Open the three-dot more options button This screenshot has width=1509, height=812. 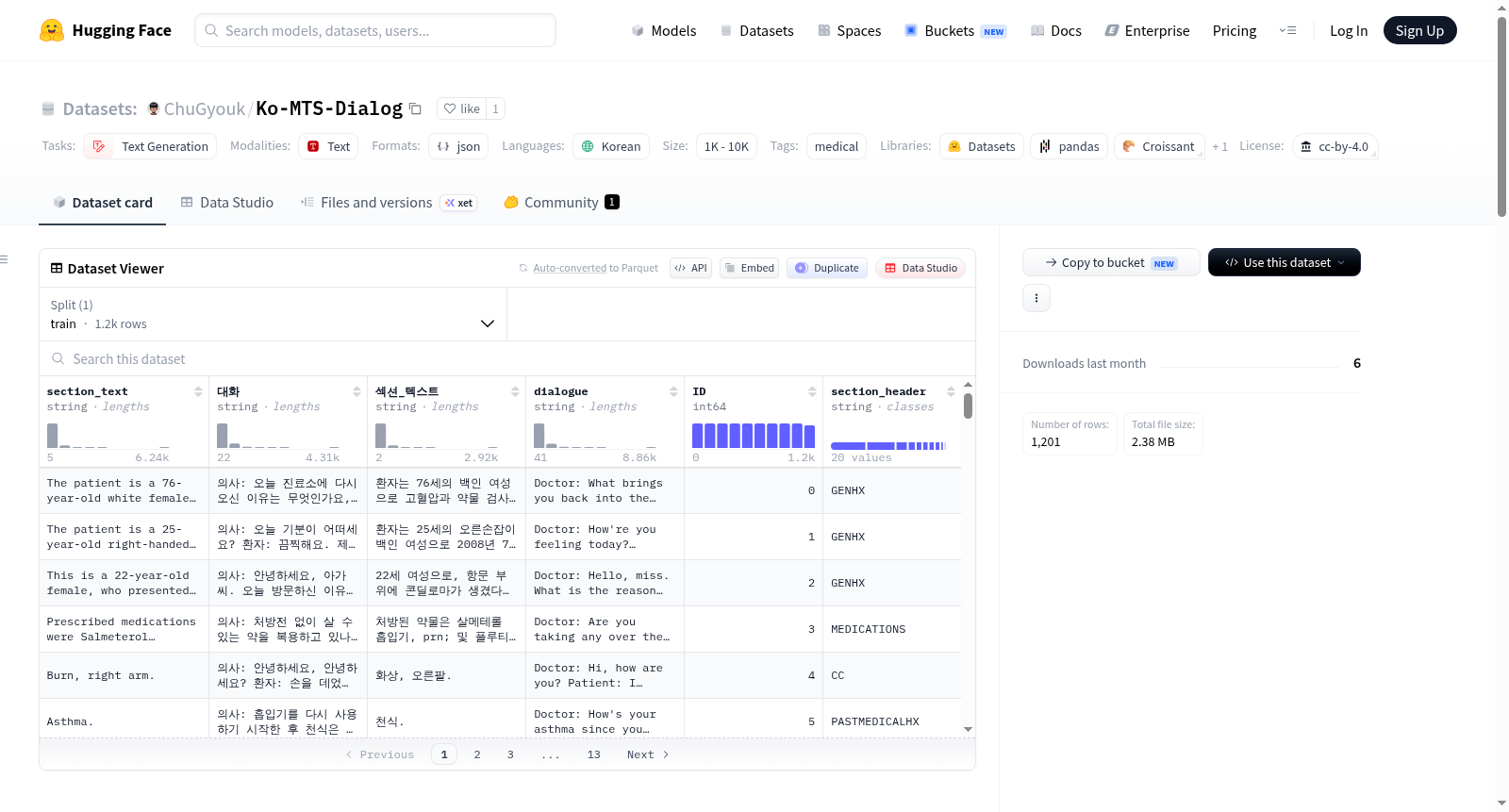tap(1036, 298)
